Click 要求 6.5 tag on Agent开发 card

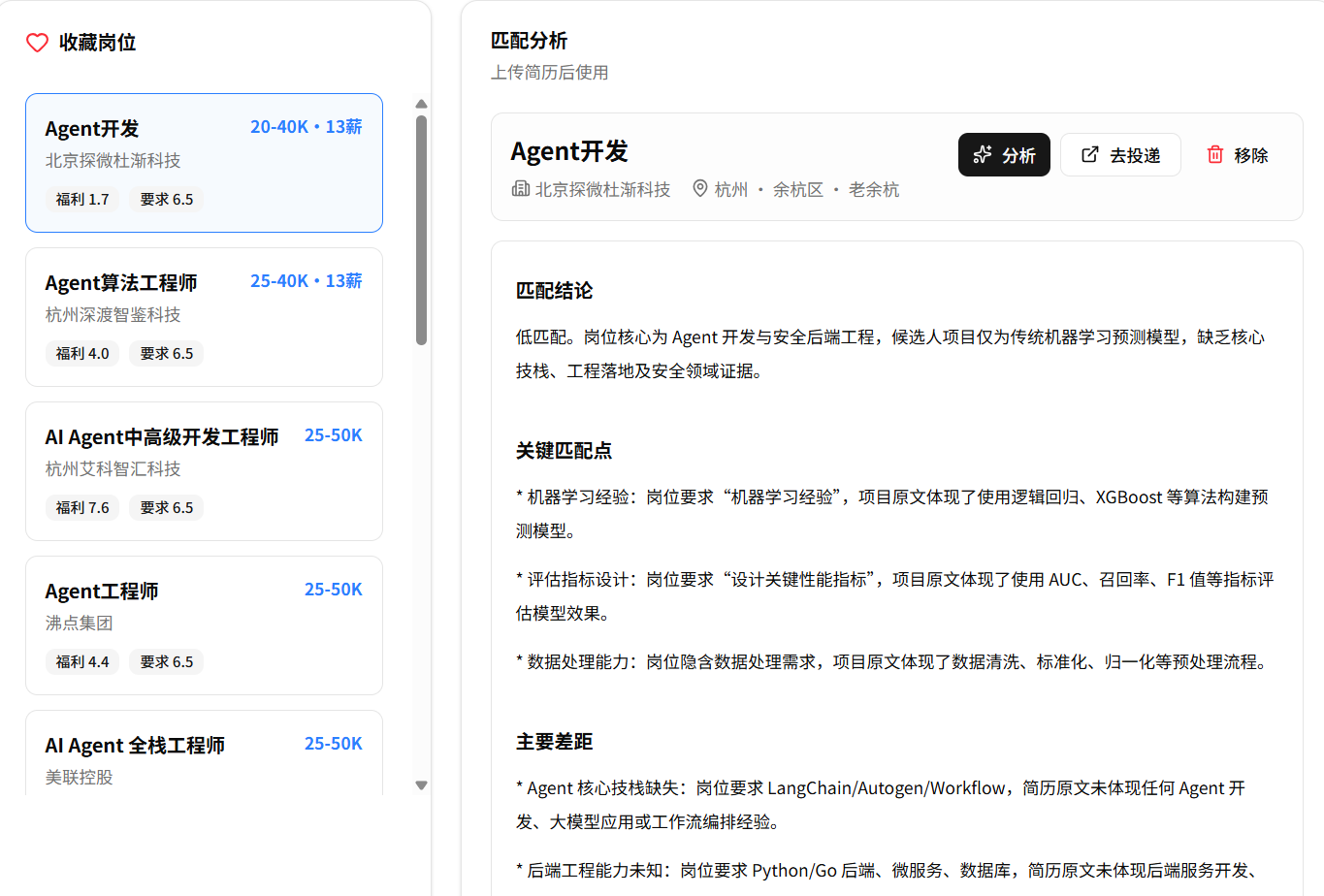tap(167, 199)
